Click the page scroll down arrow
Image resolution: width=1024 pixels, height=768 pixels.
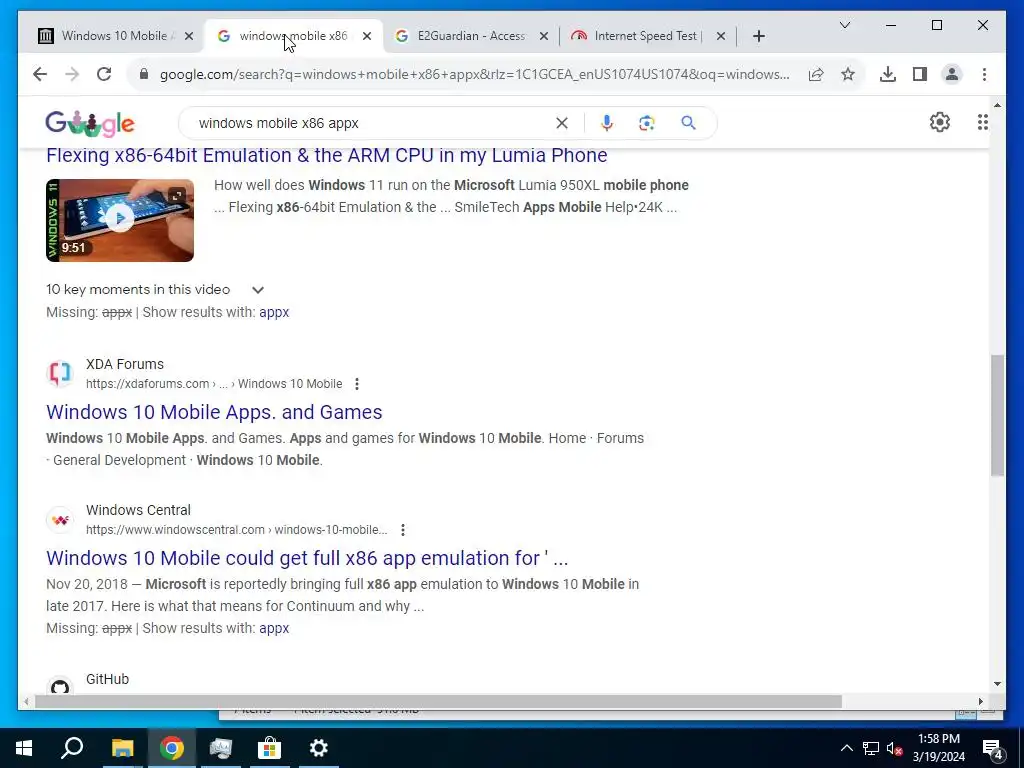[x=997, y=684]
